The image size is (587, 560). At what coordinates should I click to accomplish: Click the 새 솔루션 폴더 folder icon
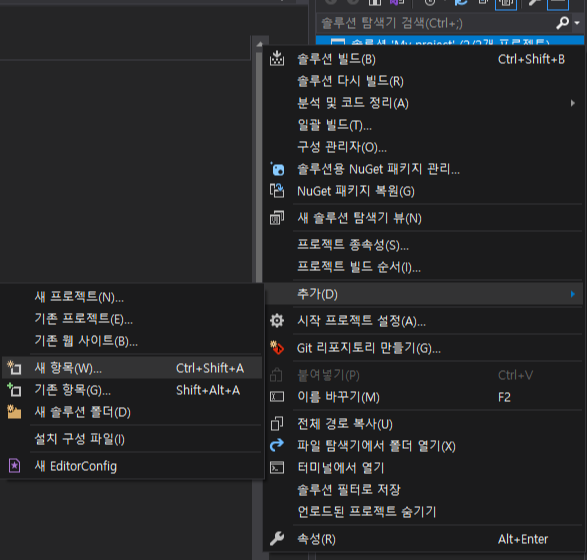pos(14,412)
